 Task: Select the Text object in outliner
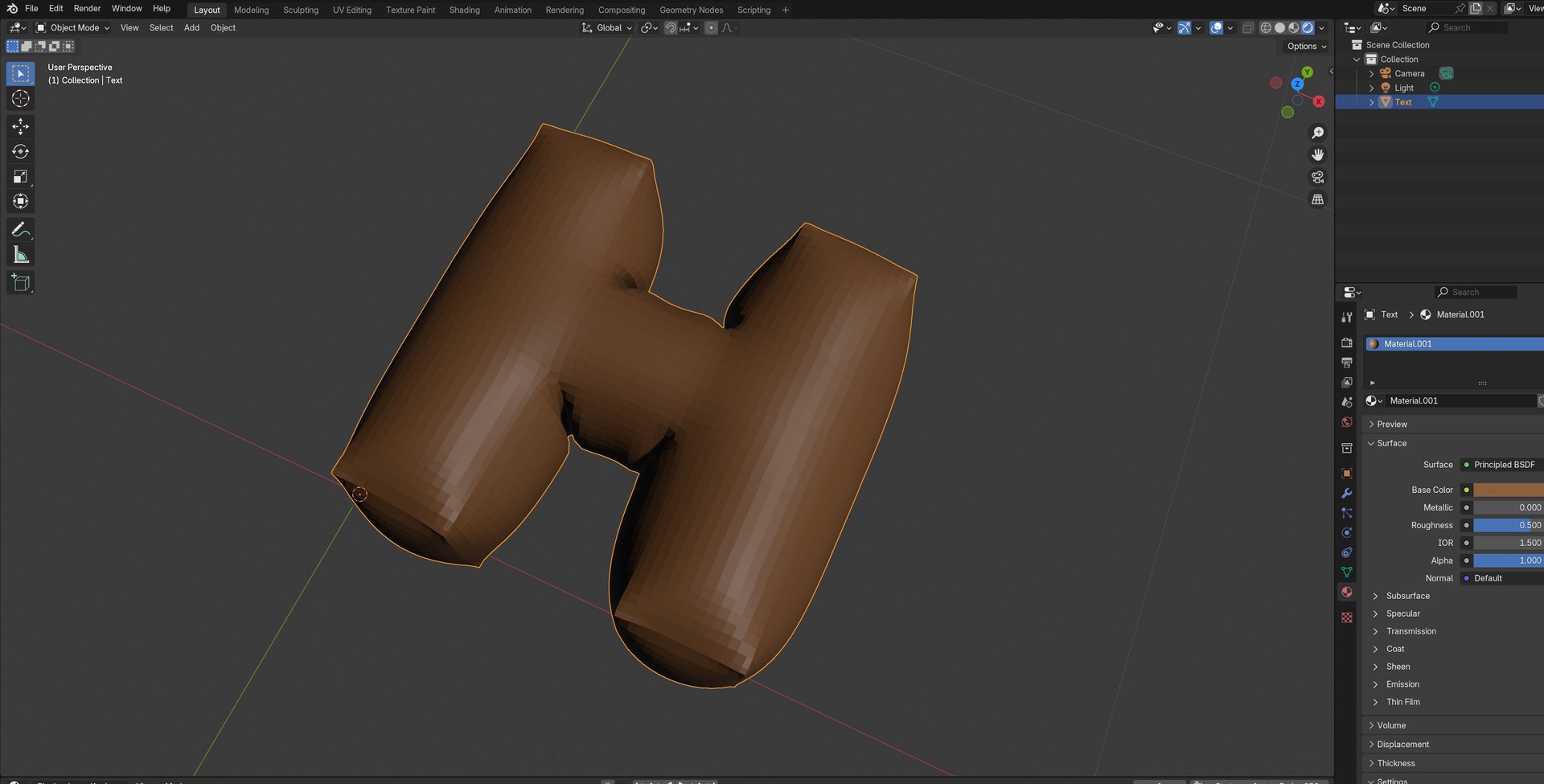(1403, 102)
